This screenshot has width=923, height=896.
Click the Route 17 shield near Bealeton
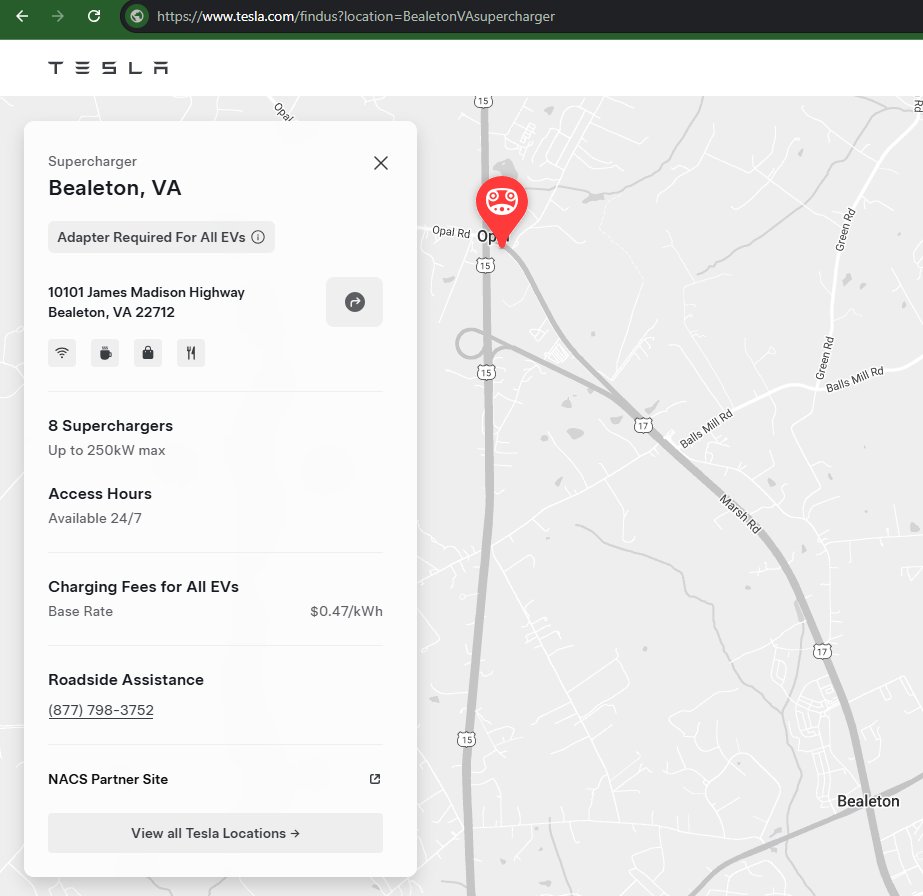(822, 651)
